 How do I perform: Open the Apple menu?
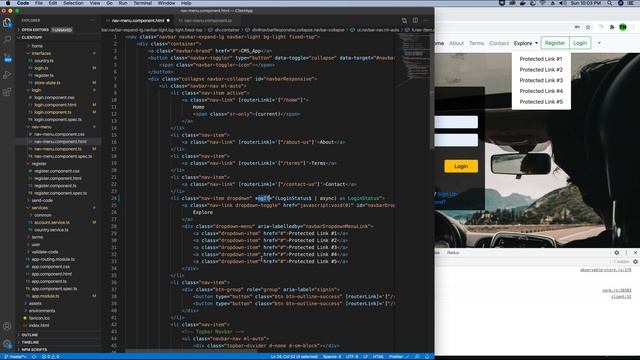click(x=8, y=3)
